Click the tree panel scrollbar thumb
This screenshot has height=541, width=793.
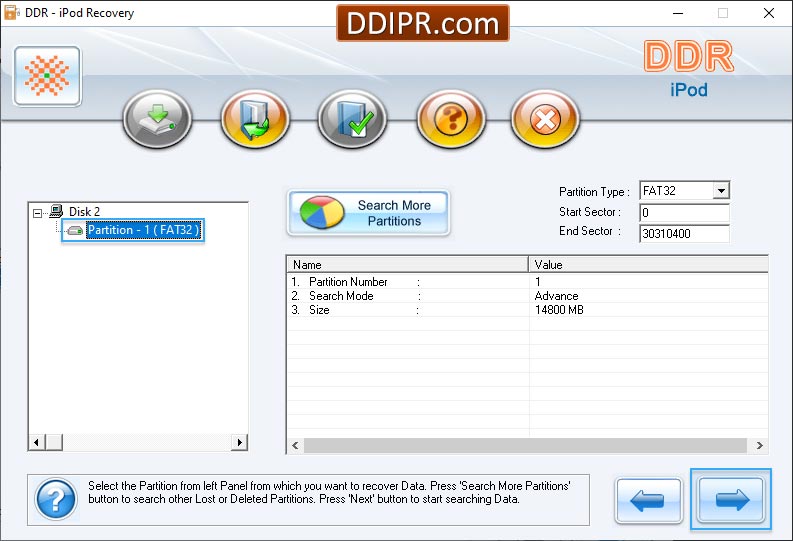click(x=54, y=442)
